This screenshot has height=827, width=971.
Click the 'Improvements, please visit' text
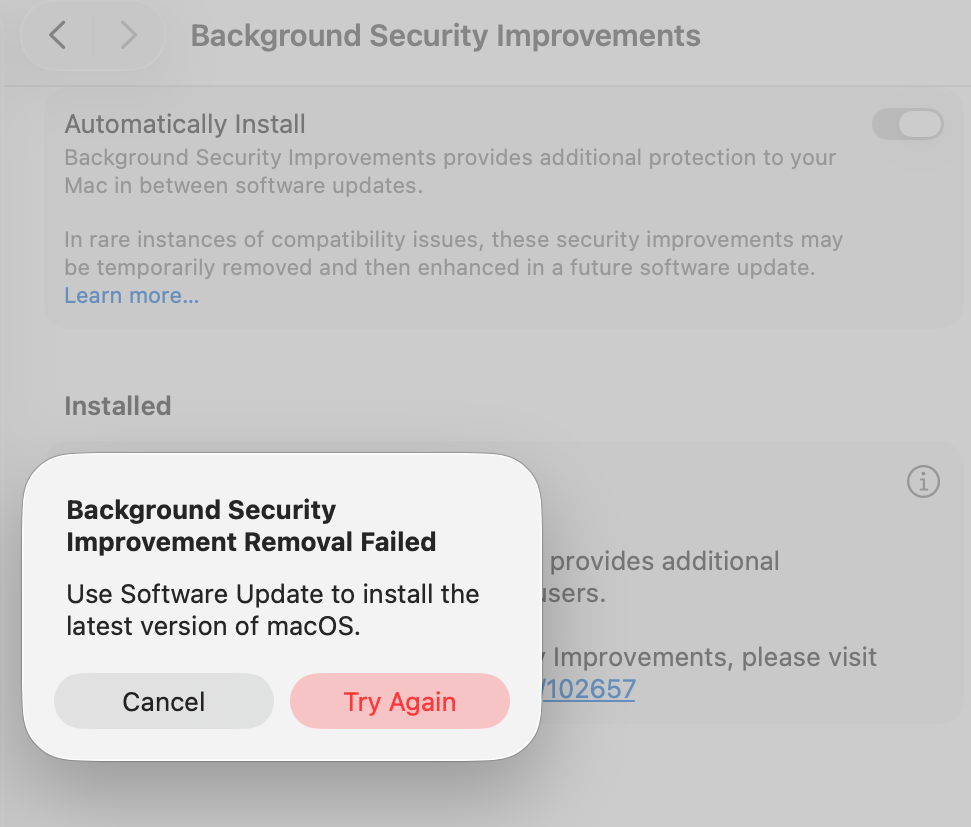(x=714, y=657)
